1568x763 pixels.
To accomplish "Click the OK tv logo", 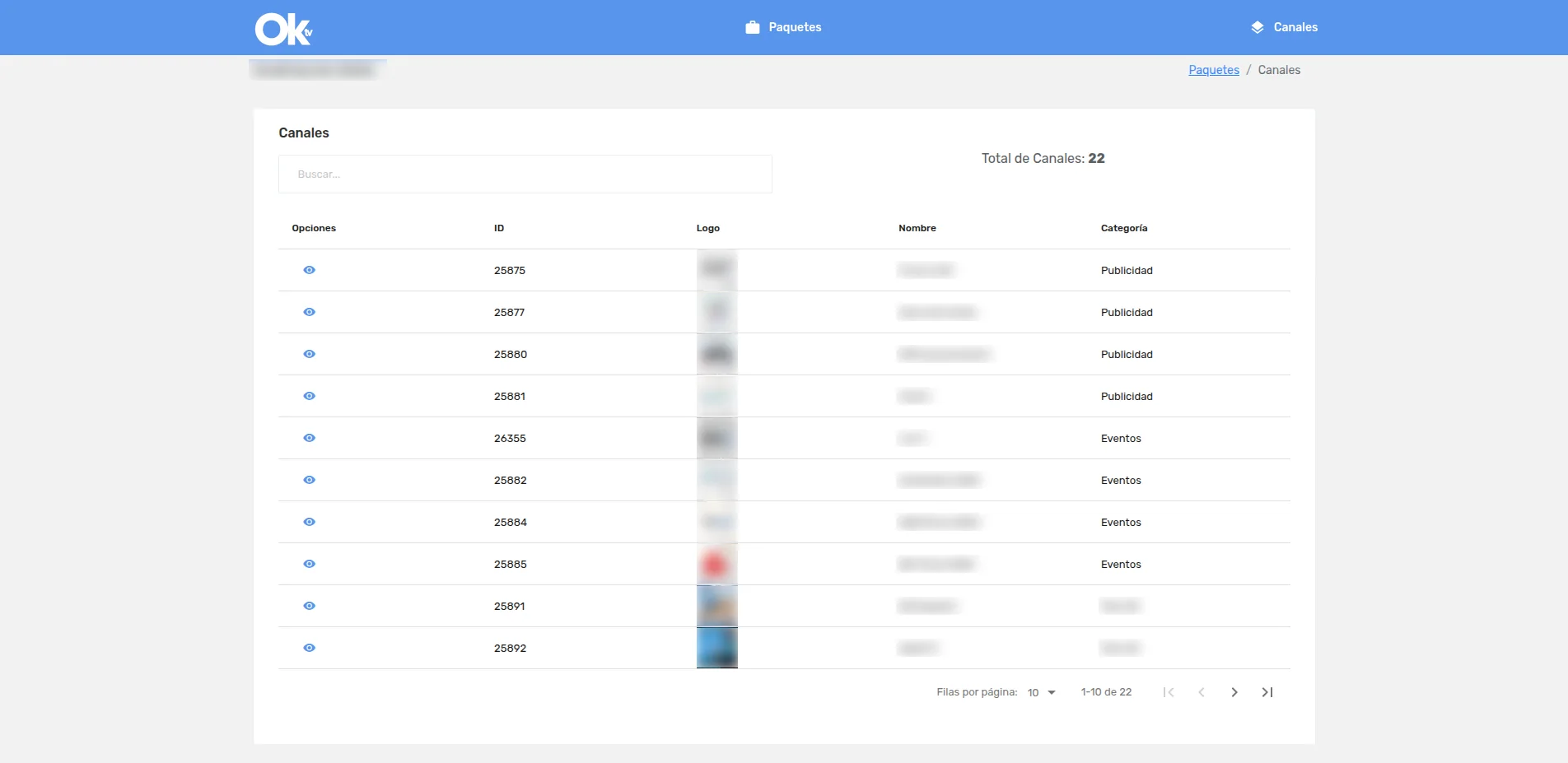I will (283, 29).
